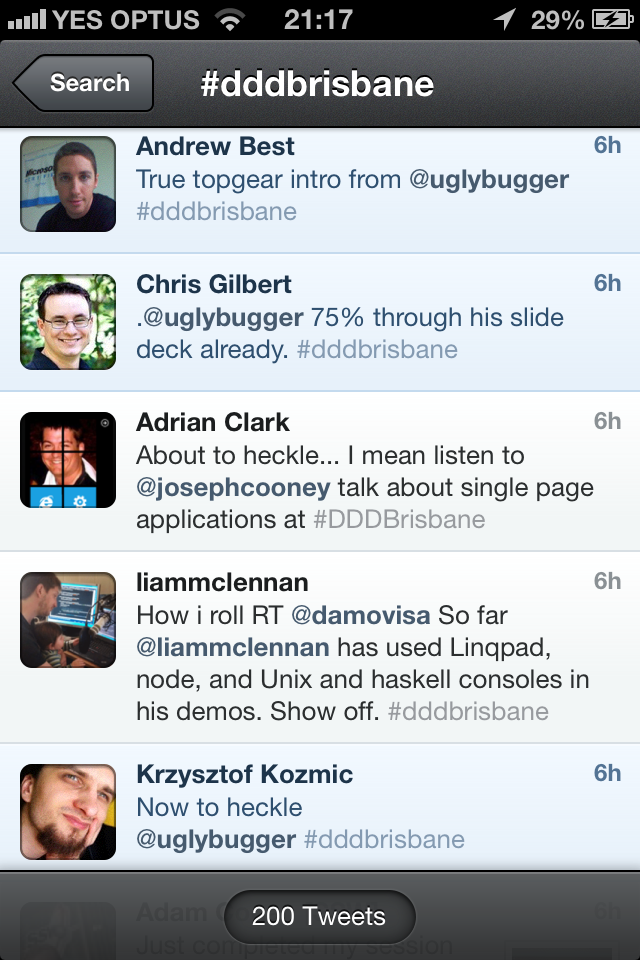Tap the location services arrow icon
This screenshot has width=640, height=960.
(505, 20)
